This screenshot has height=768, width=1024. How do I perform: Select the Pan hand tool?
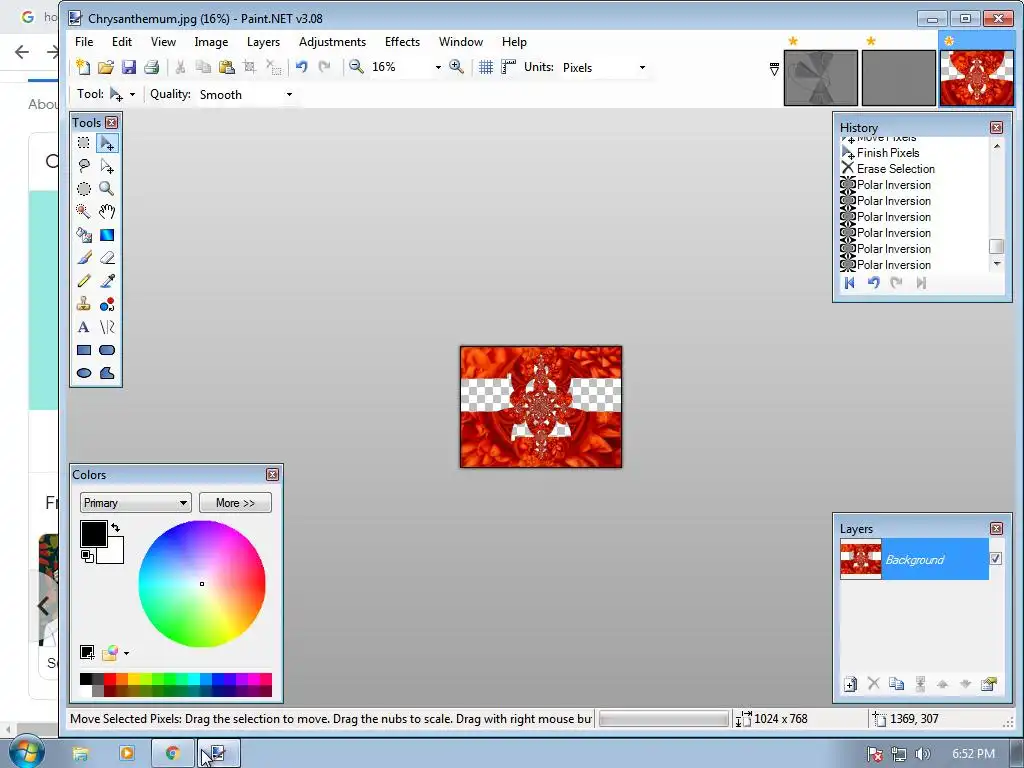point(107,212)
